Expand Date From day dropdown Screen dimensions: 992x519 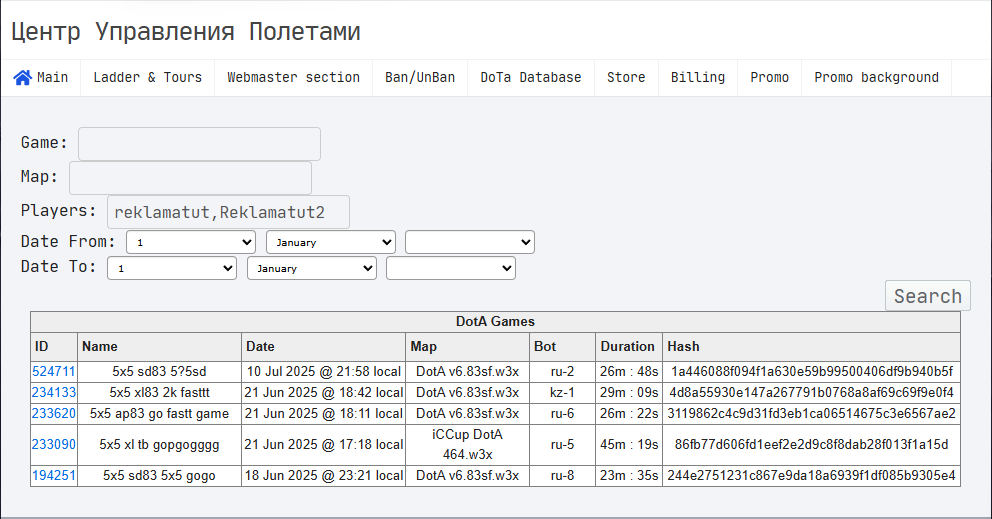pyautogui.click(x=191, y=242)
